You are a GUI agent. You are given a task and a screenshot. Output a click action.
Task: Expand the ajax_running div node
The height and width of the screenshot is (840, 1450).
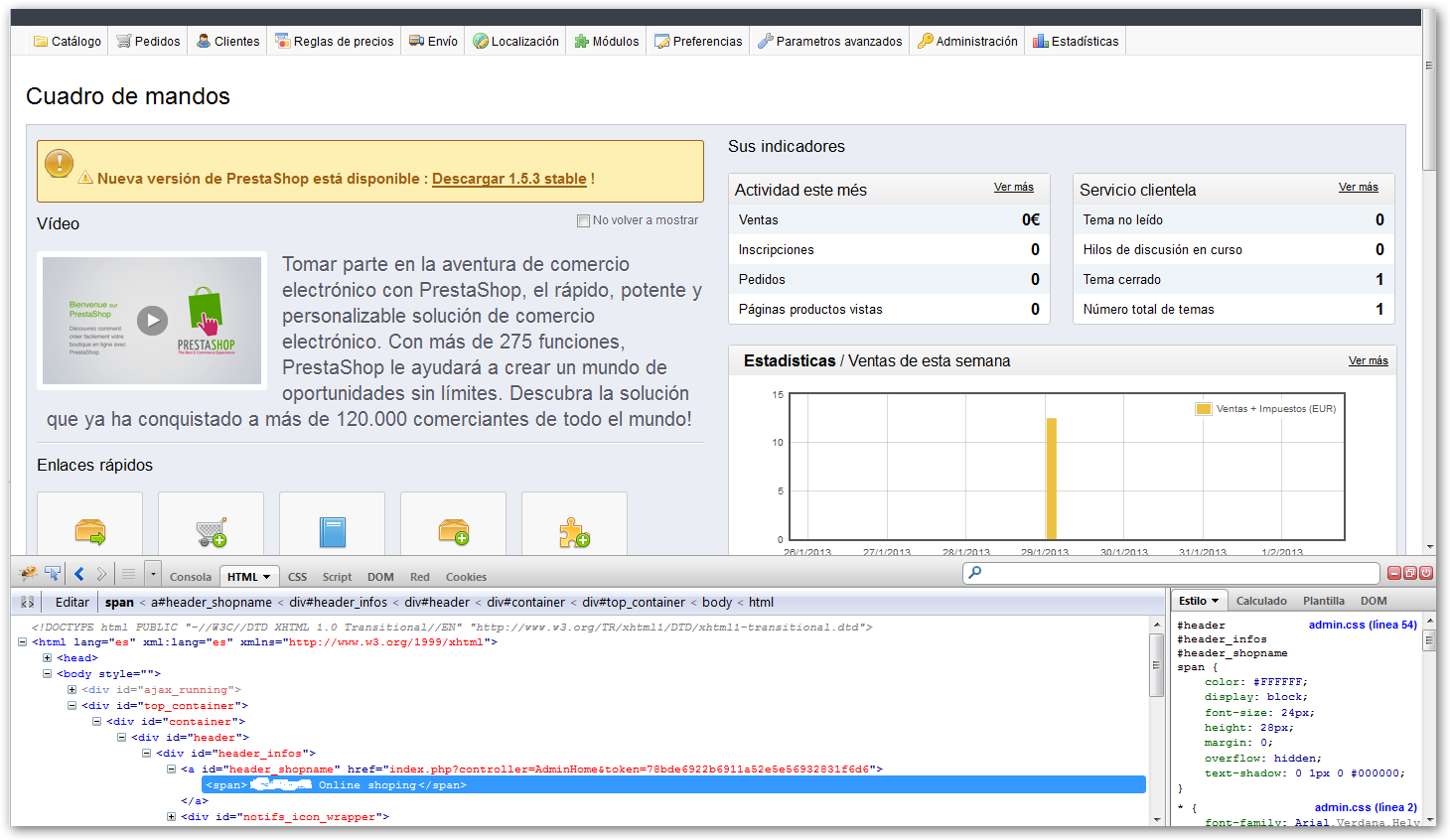(72, 690)
